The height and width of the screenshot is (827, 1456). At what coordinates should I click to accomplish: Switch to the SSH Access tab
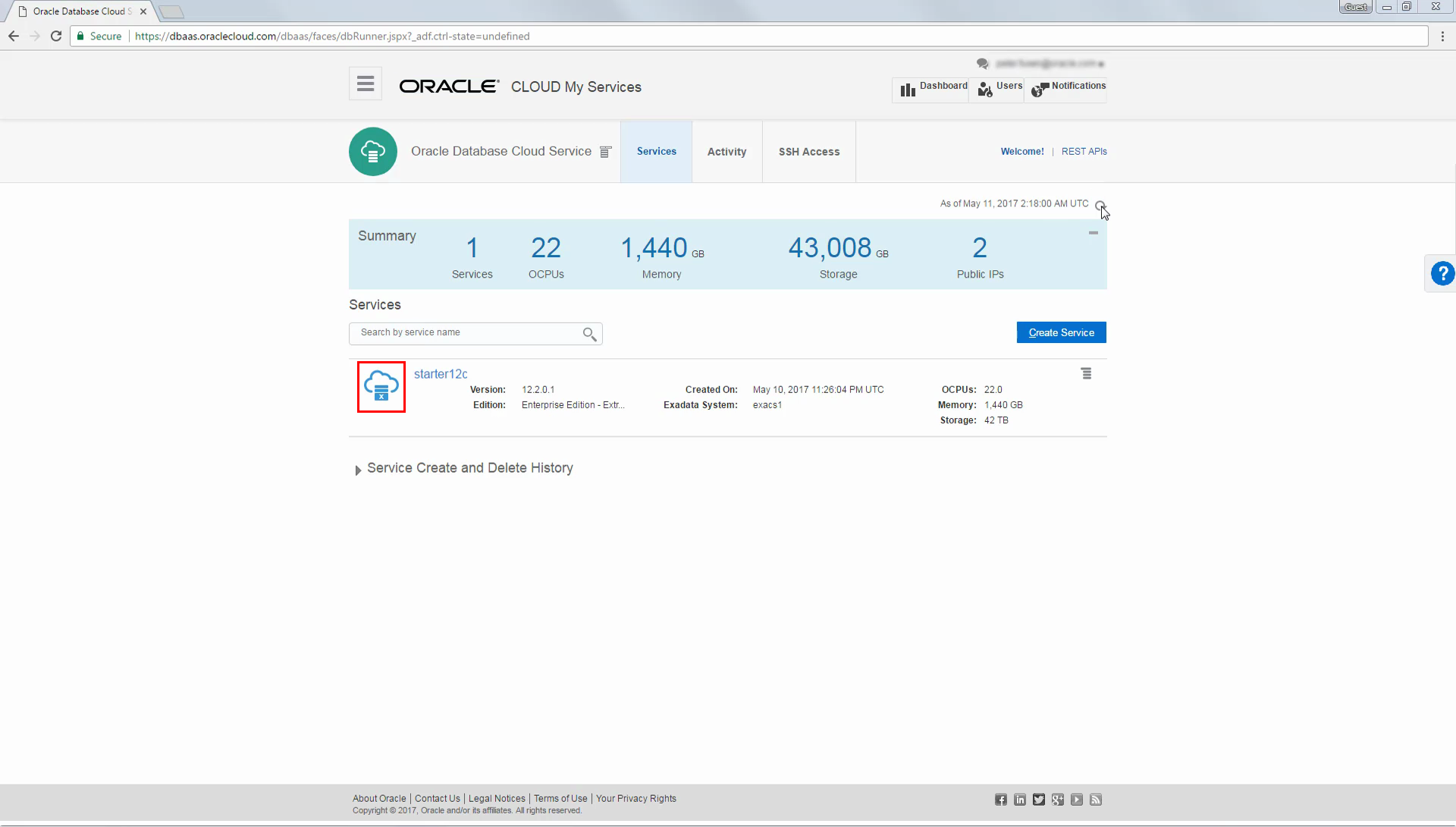pos(809,152)
